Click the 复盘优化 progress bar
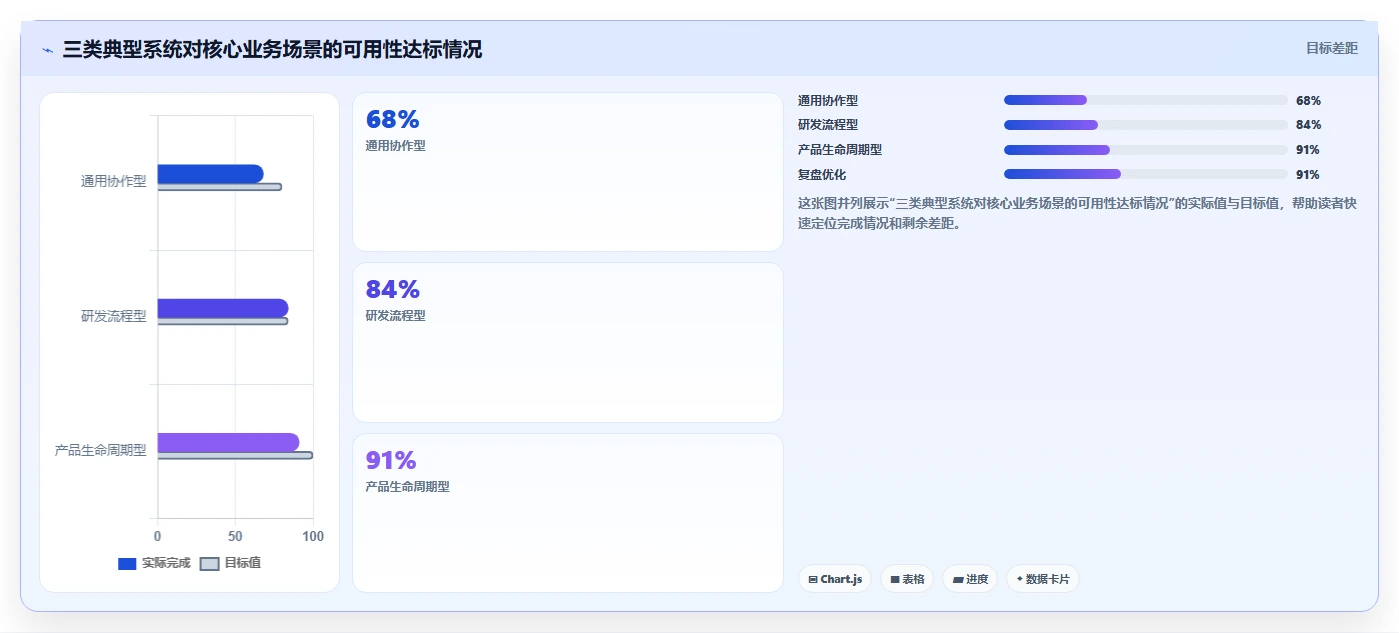Image resolution: width=1399 pixels, height=633 pixels. [1146, 174]
